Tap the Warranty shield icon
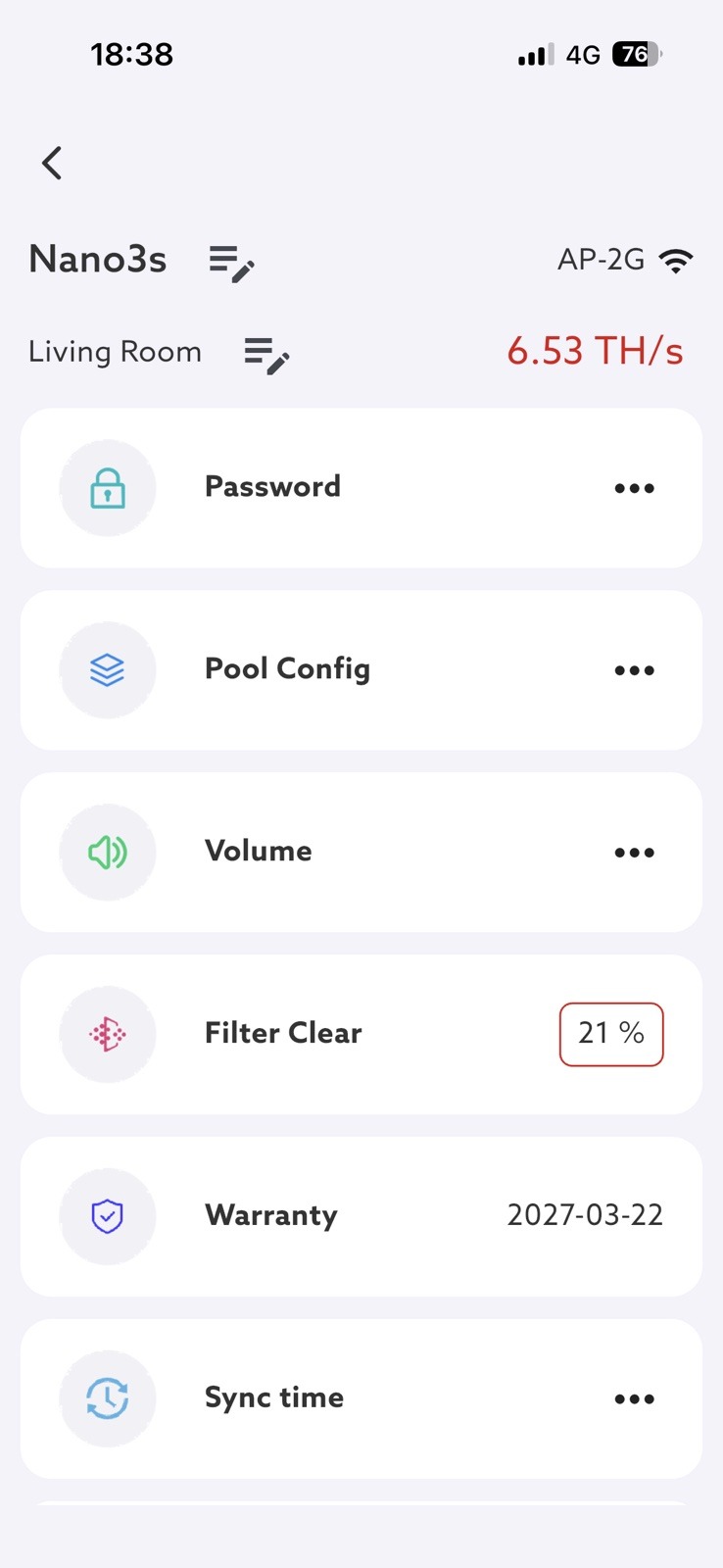Screen dimensions: 723x1568 point(108,1216)
